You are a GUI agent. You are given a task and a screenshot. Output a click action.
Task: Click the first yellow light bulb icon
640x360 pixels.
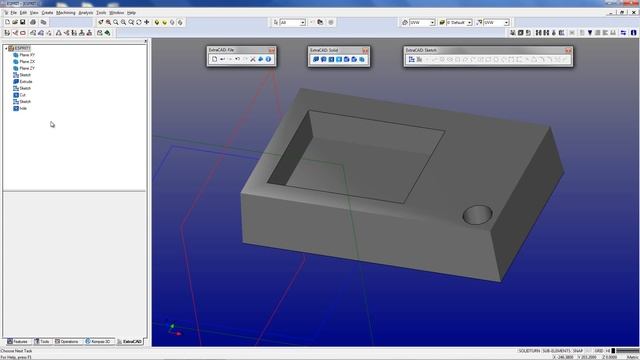pos(157,22)
